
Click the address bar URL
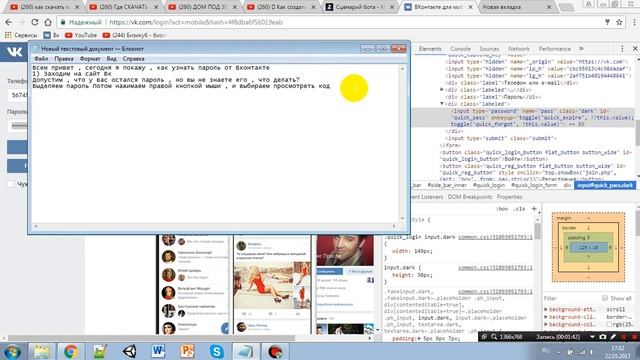[196, 22]
